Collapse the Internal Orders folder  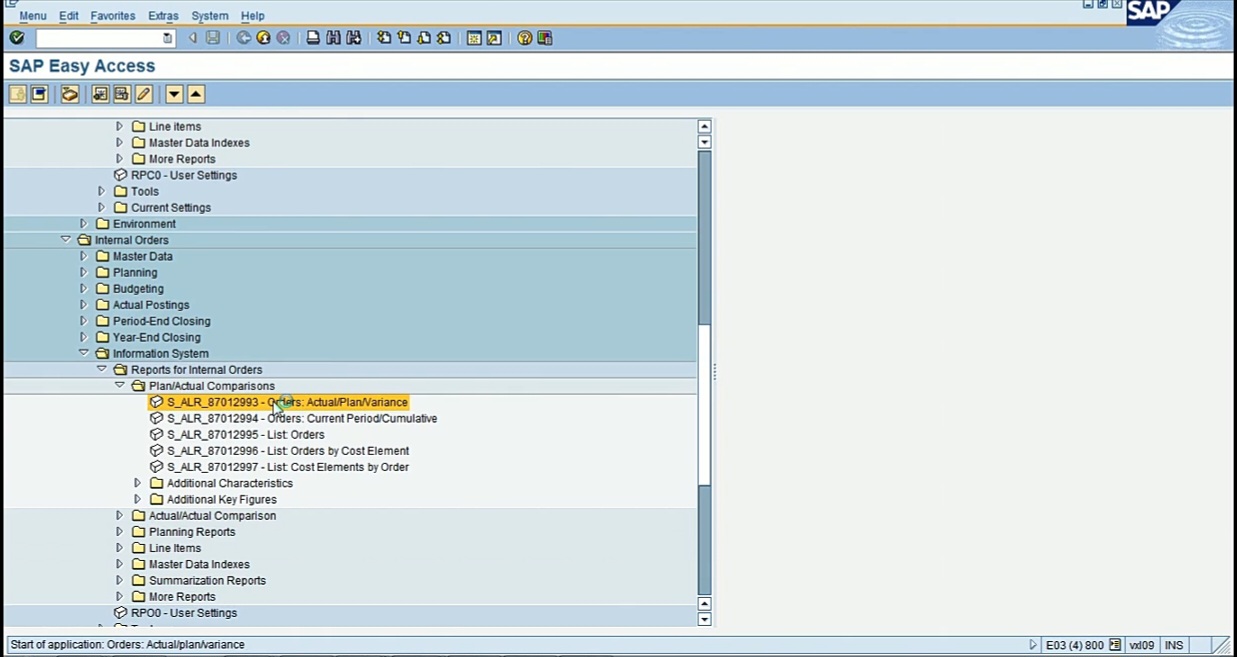[x=66, y=240]
